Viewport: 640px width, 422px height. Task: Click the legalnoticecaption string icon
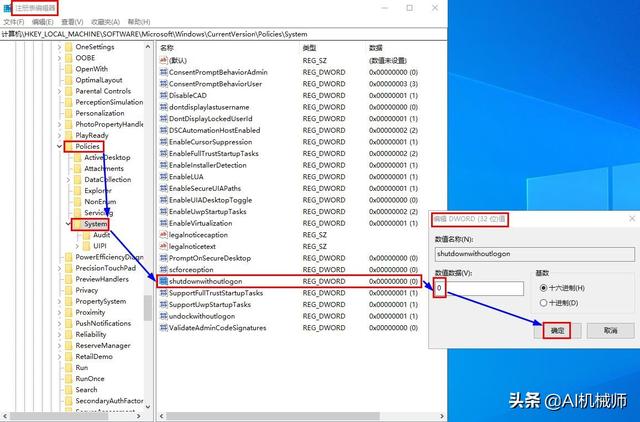pyautogui.click(x=164, y=235)
